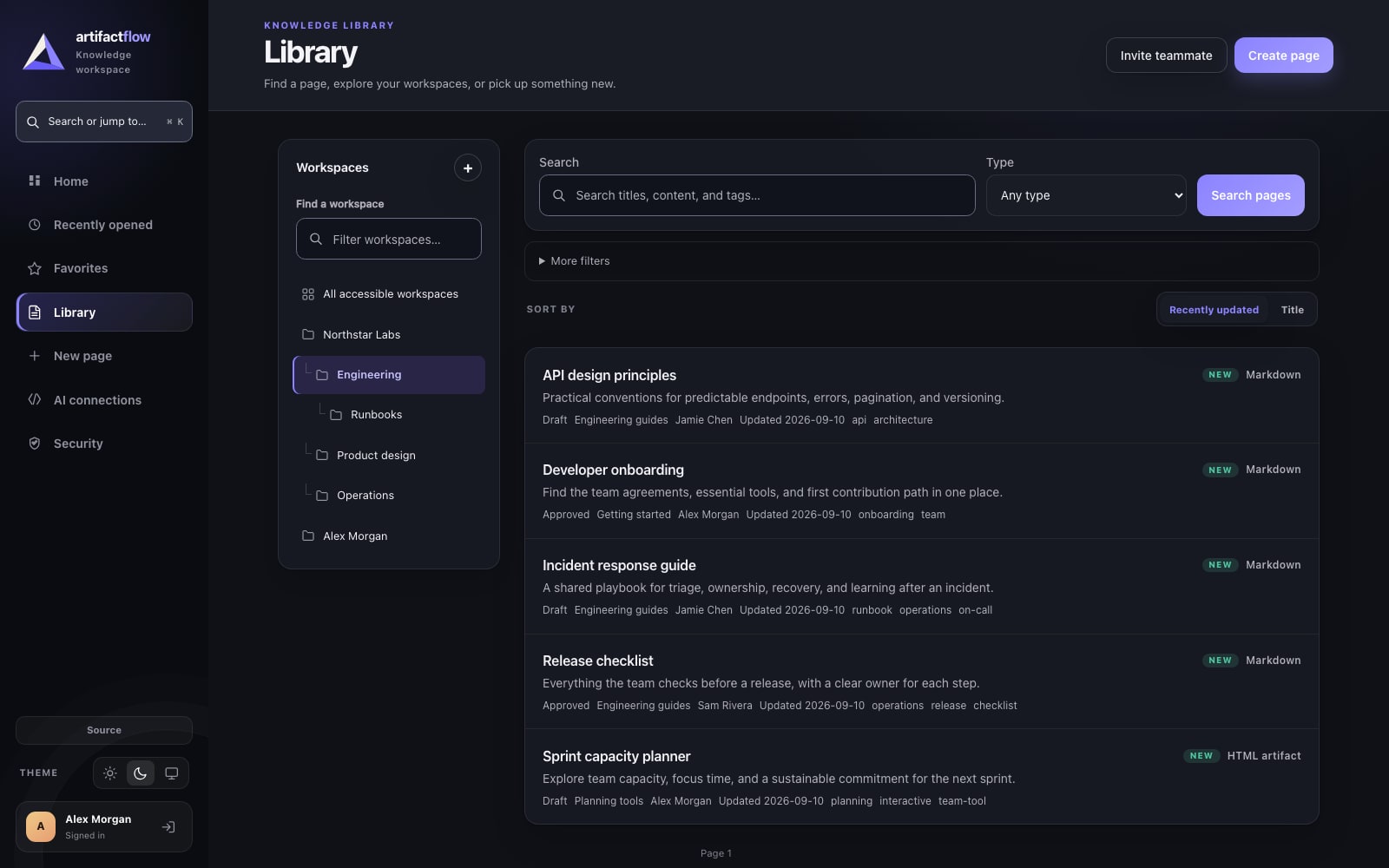This screenshot has width=1389, height=868.
Task: Click the Alex Morgan user avatar
Action: (41, 826)
